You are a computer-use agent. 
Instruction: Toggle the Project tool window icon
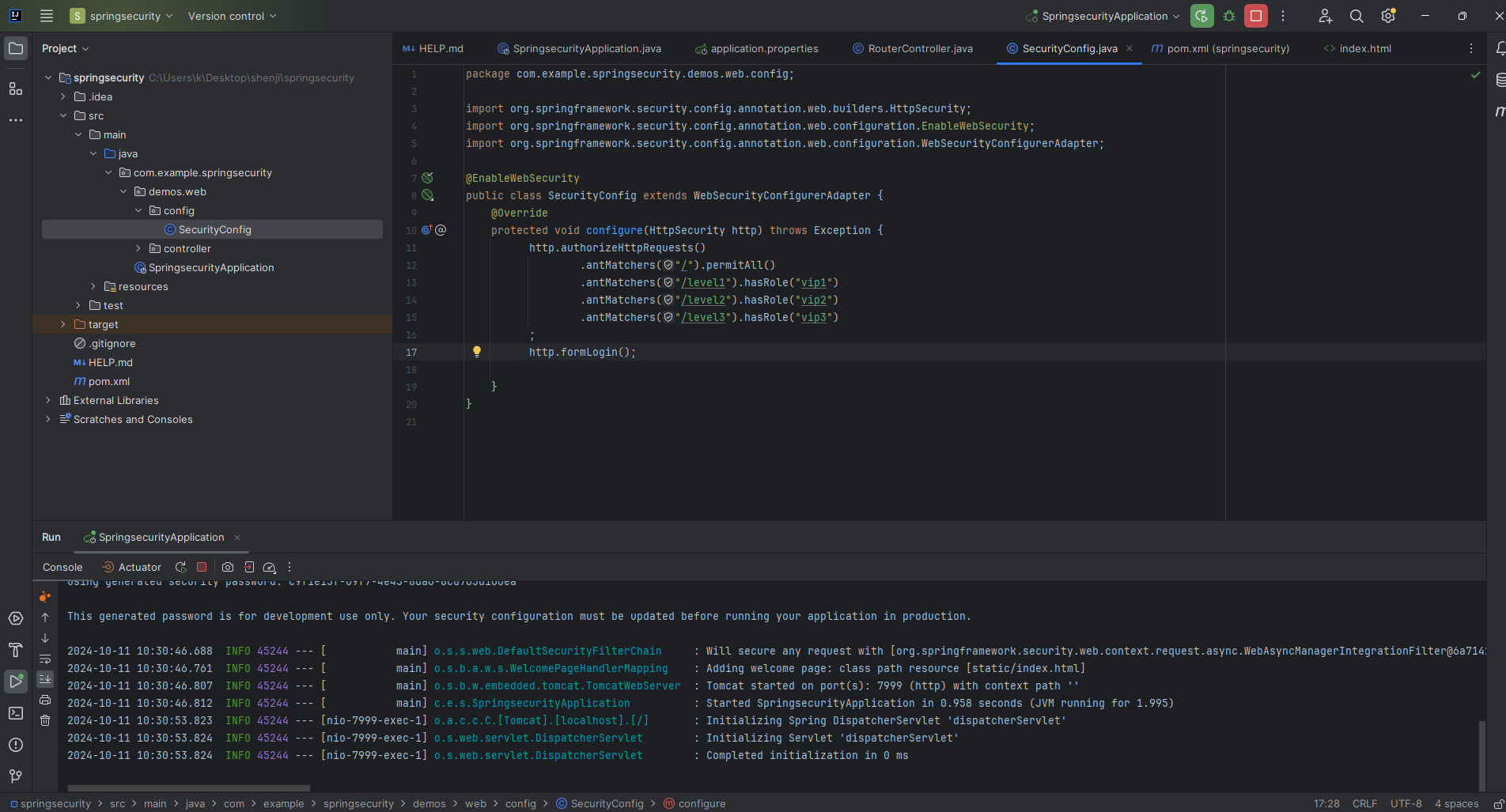(x=16, y=48)
